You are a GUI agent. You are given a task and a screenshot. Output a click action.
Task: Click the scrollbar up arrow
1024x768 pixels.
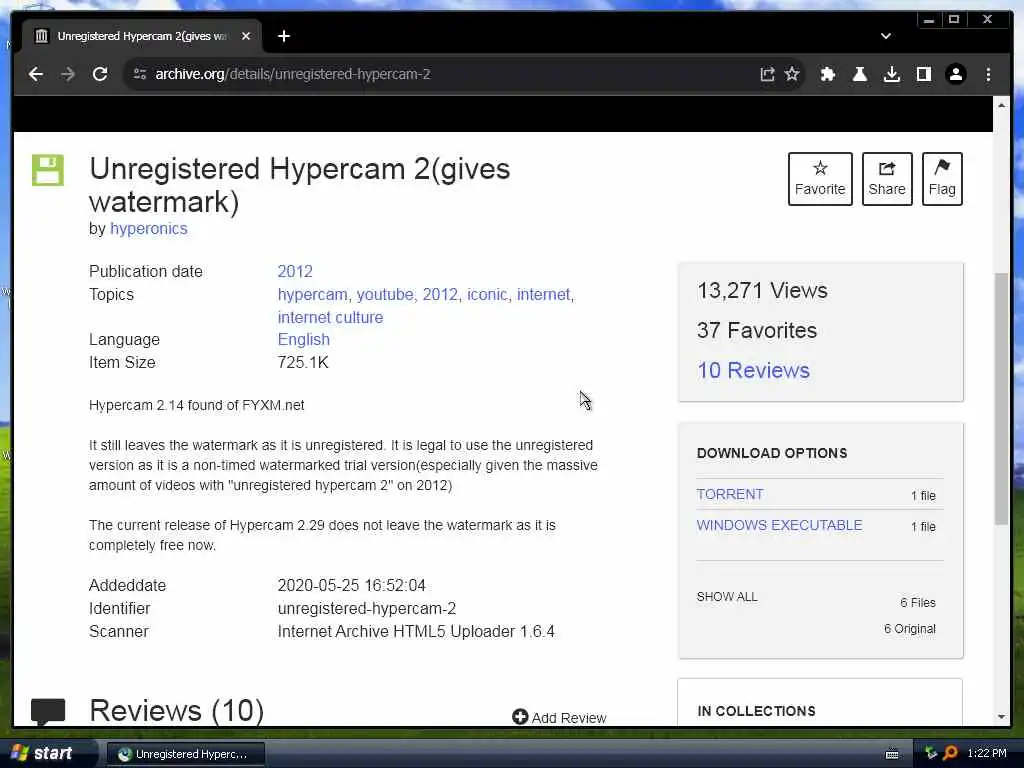(1001, 105)
